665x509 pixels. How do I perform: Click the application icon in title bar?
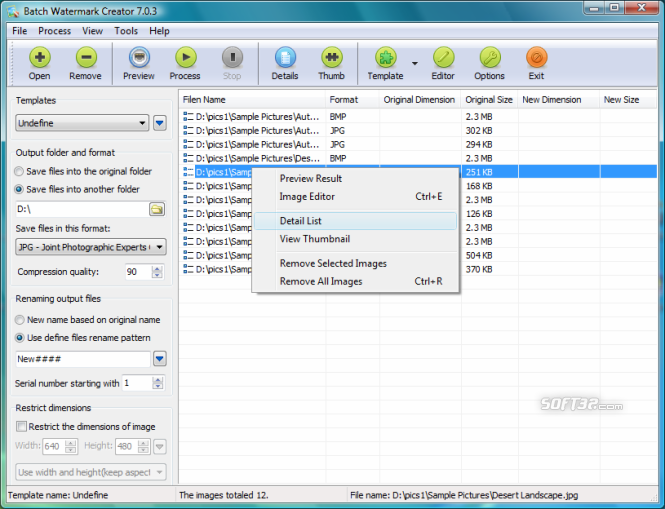tap(13, 11)
